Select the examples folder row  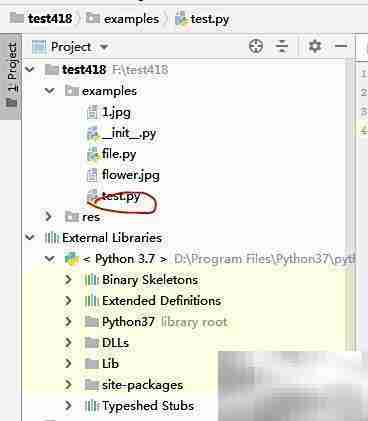coord(109,91)
